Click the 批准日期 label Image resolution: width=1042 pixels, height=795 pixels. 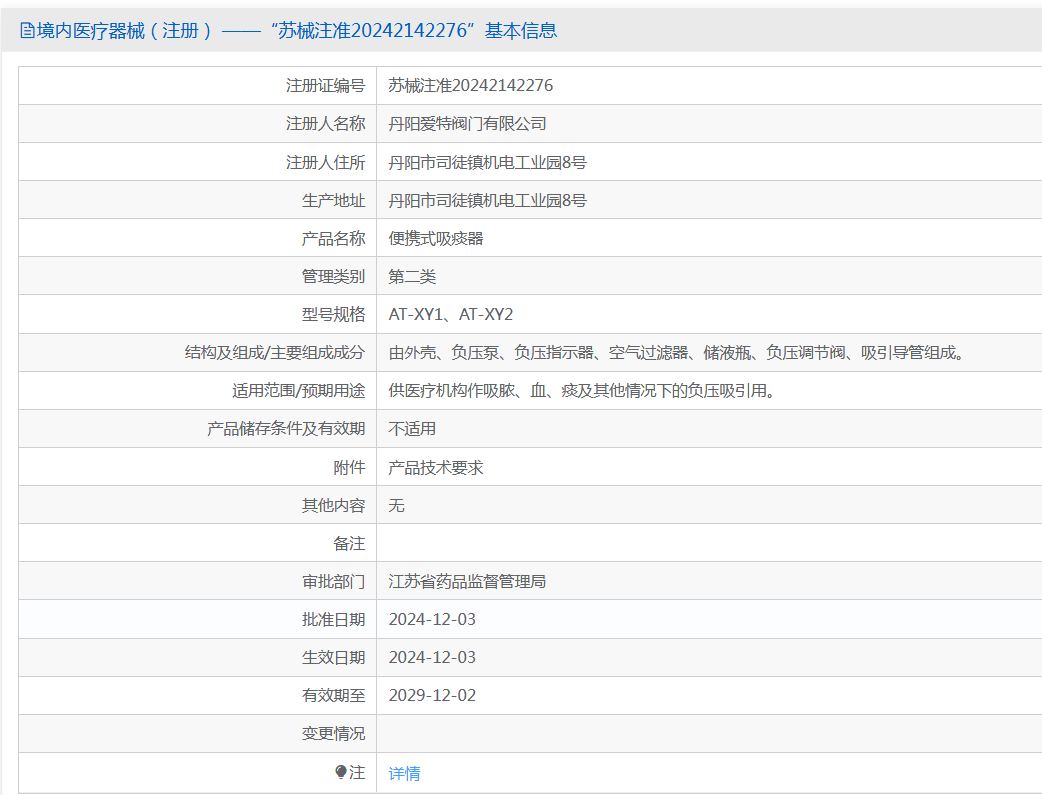334,620
